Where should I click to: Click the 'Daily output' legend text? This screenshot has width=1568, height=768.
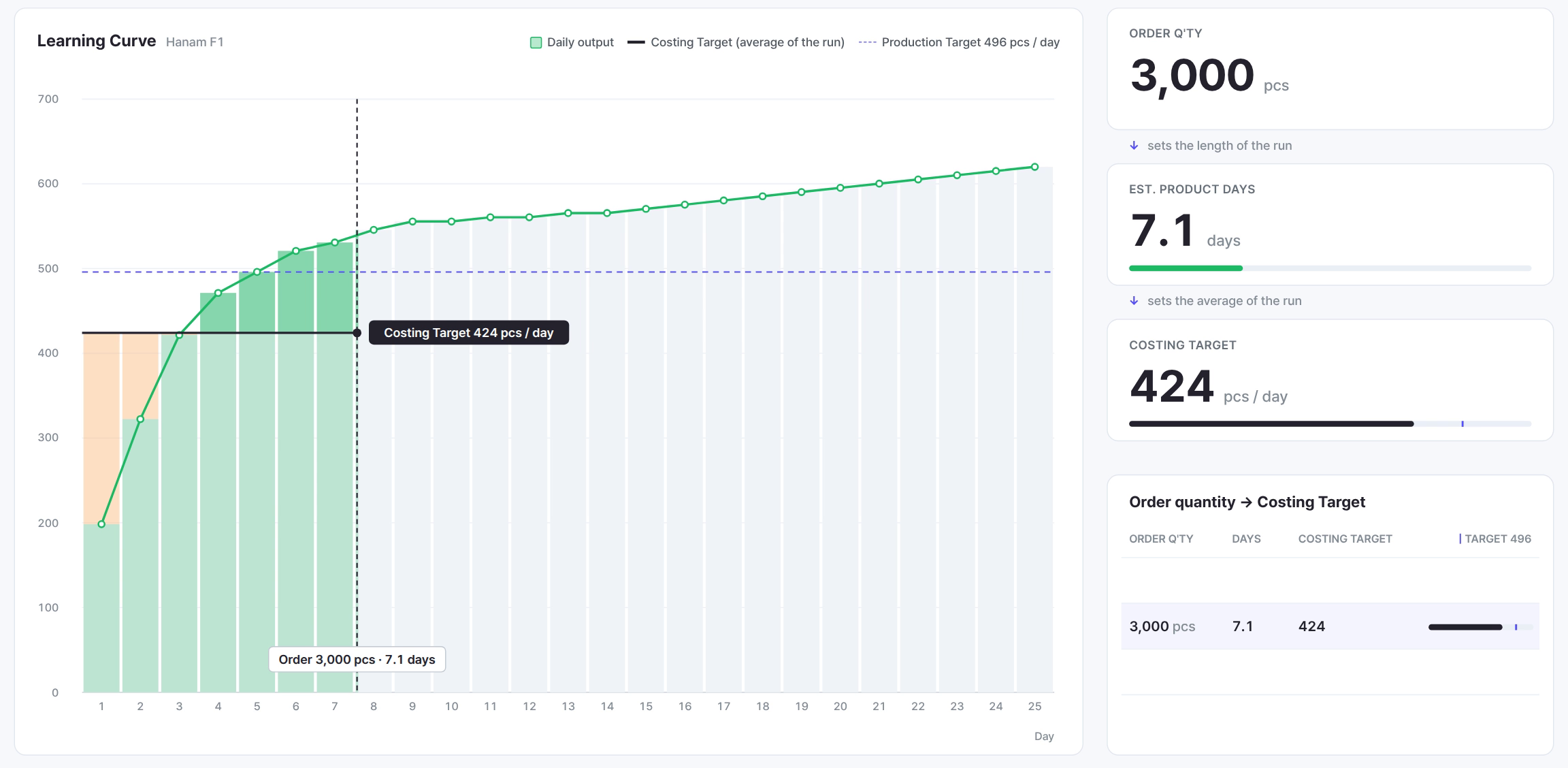[x=581, y=42]
